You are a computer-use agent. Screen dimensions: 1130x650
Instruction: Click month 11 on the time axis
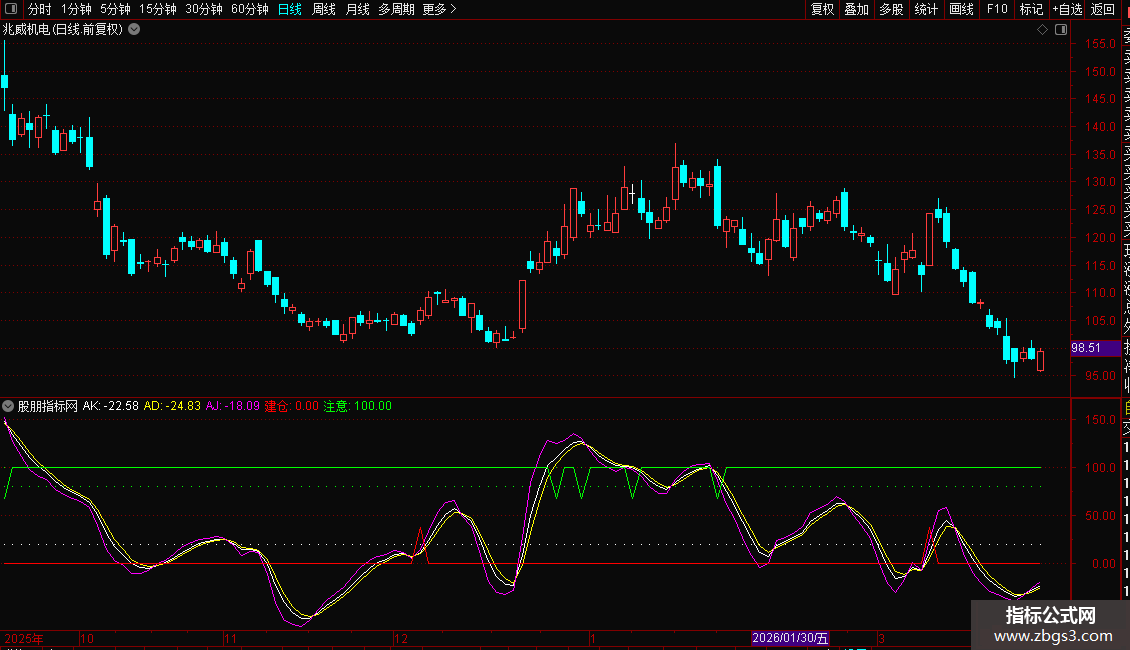[x=230, y=638]
